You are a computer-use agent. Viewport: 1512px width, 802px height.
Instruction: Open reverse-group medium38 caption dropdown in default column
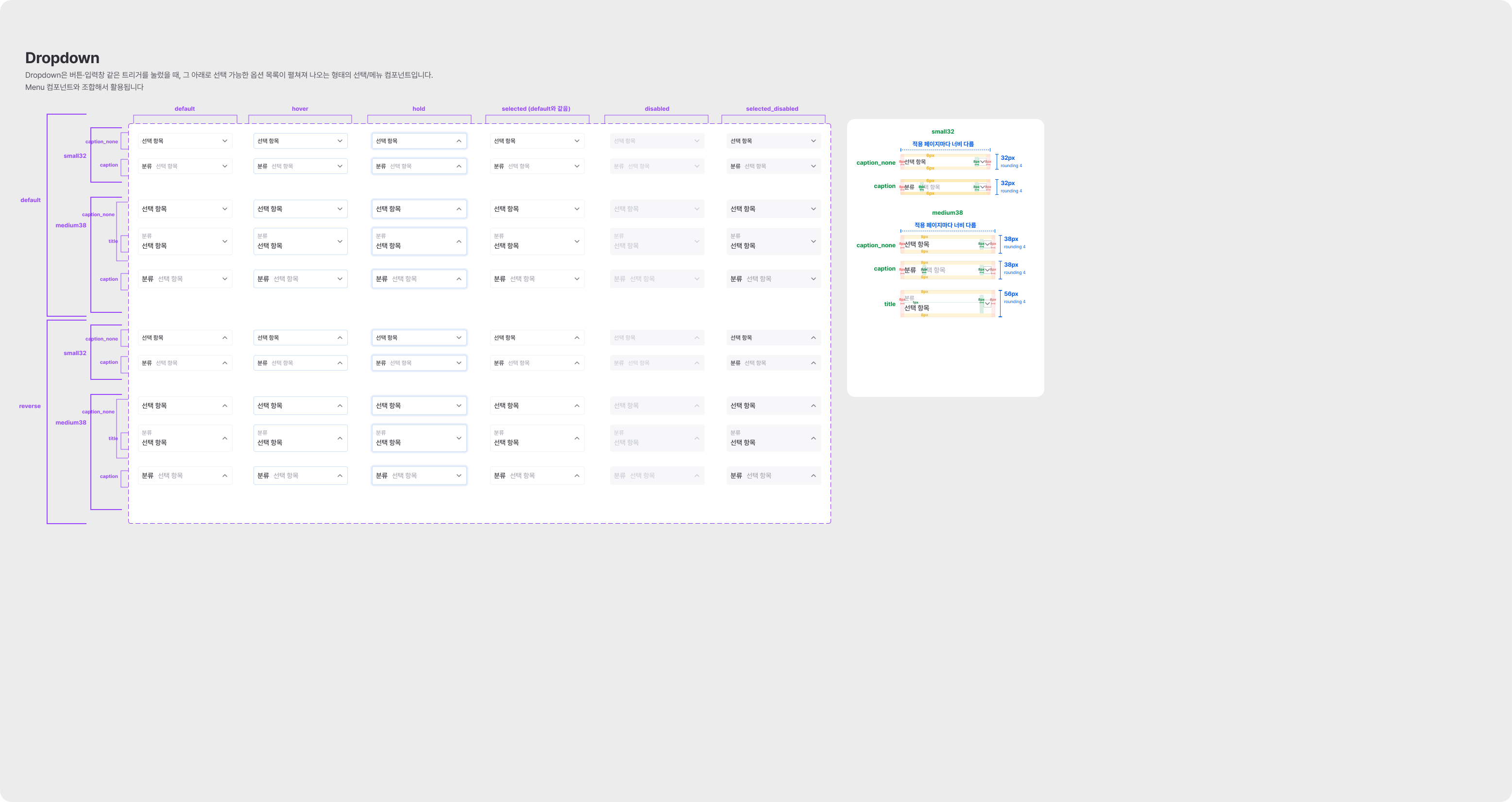point(185,476)
